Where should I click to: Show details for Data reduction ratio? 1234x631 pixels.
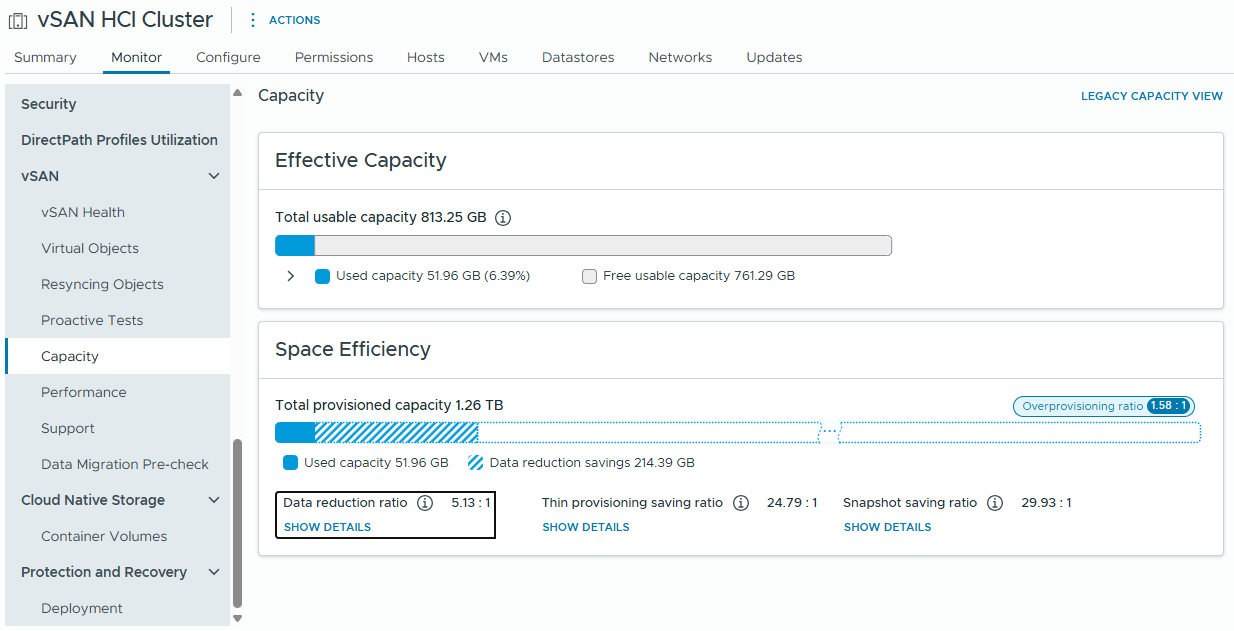pyautogui.click(x=327, y=527)
